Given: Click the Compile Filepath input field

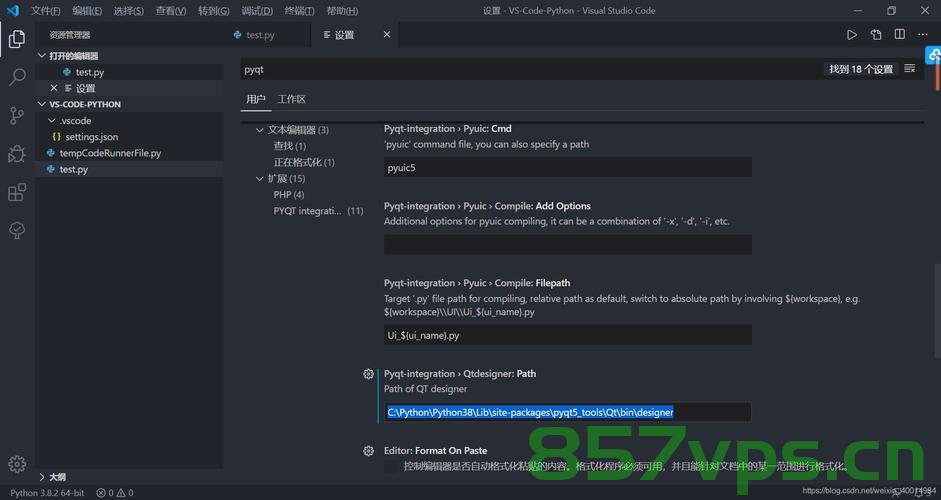Looking at the screenshot, I should pyautogui.click(x=568, y=335).
